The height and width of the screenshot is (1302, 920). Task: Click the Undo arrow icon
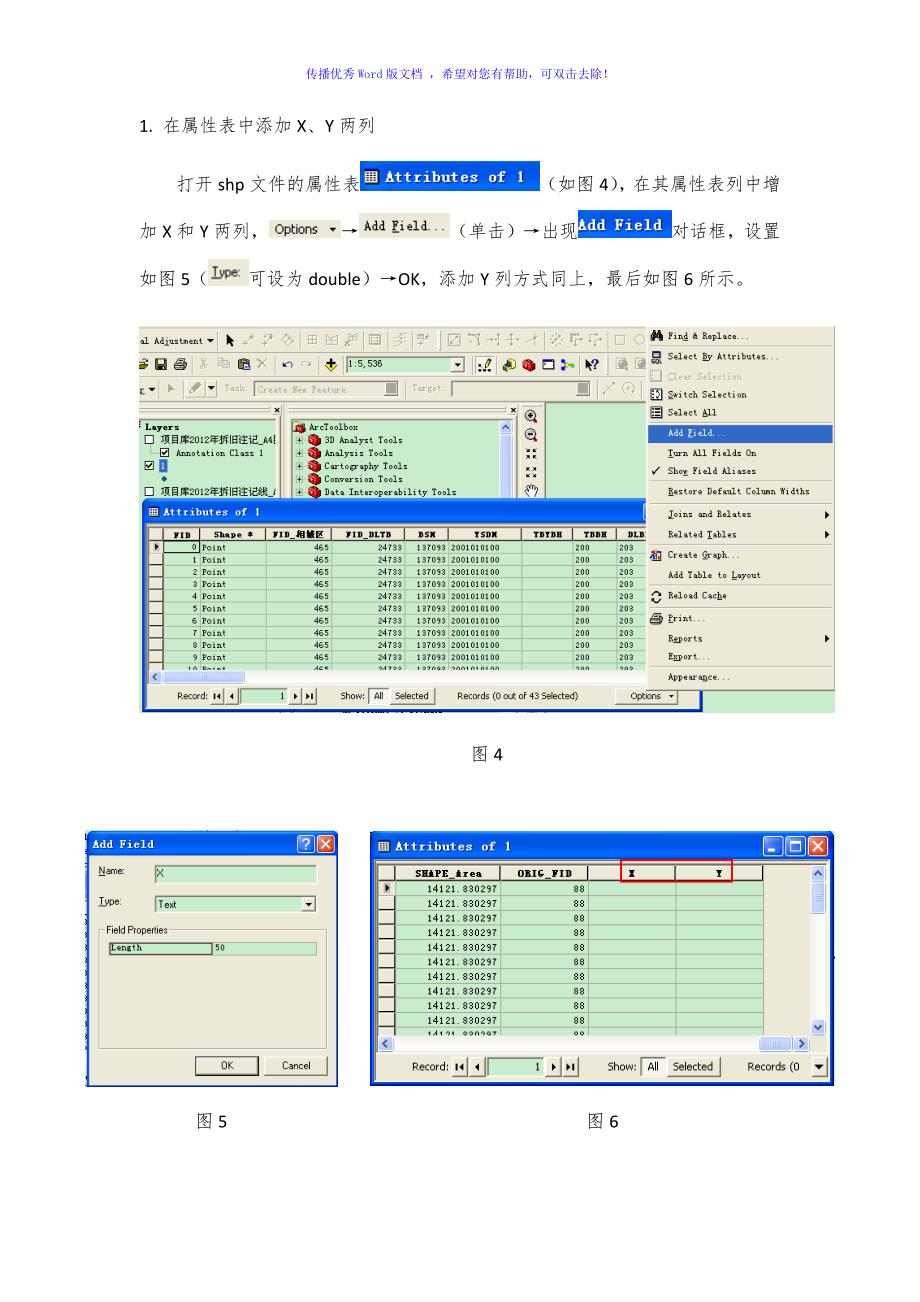287,364
